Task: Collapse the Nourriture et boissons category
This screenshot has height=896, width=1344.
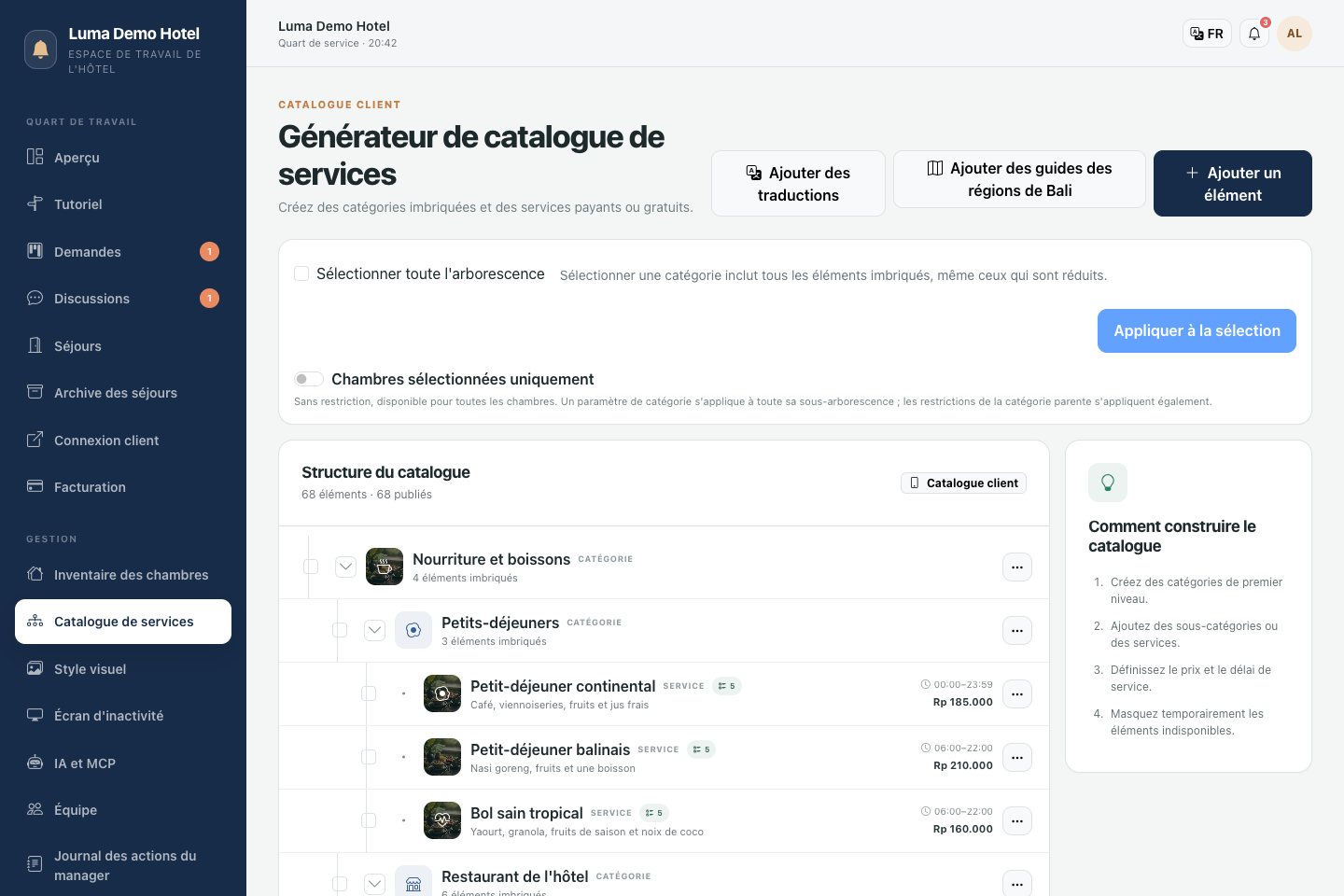Action: (x=345, y=567)
